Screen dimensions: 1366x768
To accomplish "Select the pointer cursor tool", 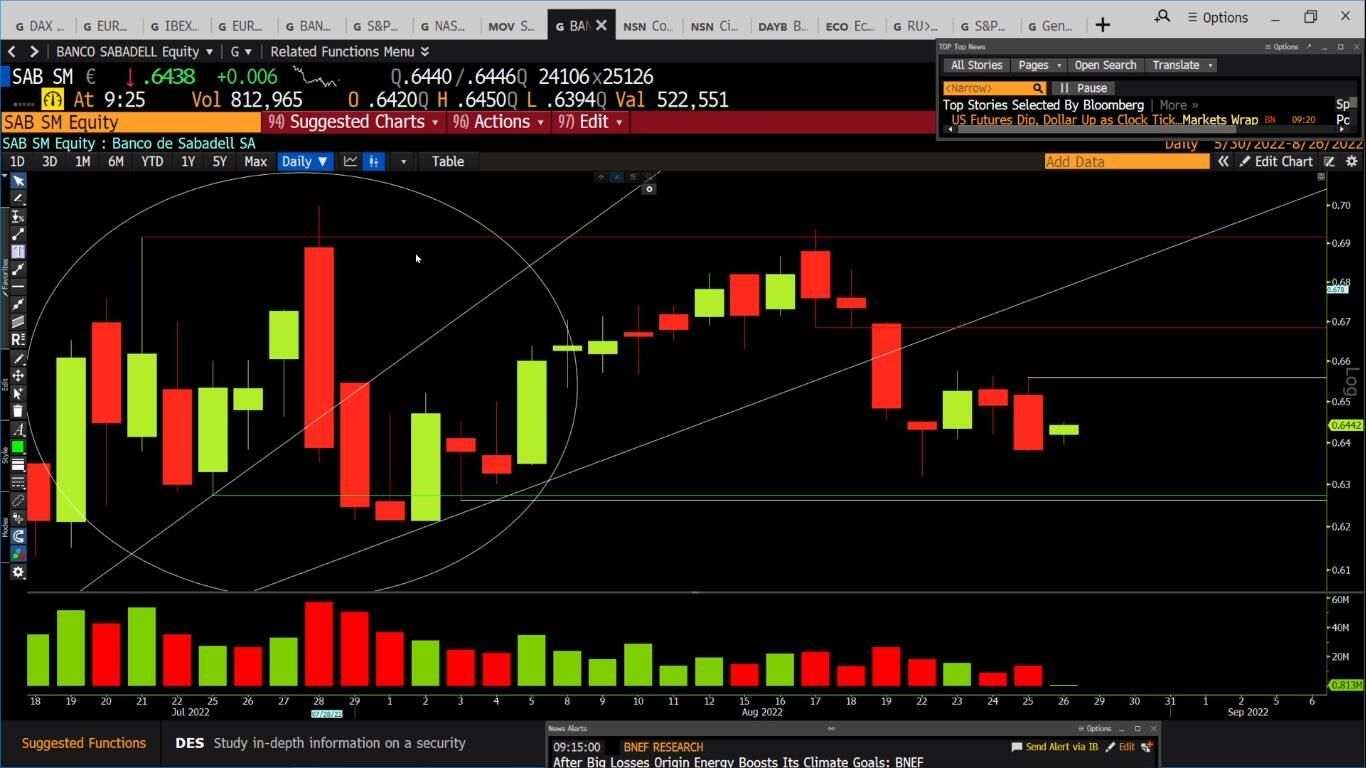I will coord(18,181).
